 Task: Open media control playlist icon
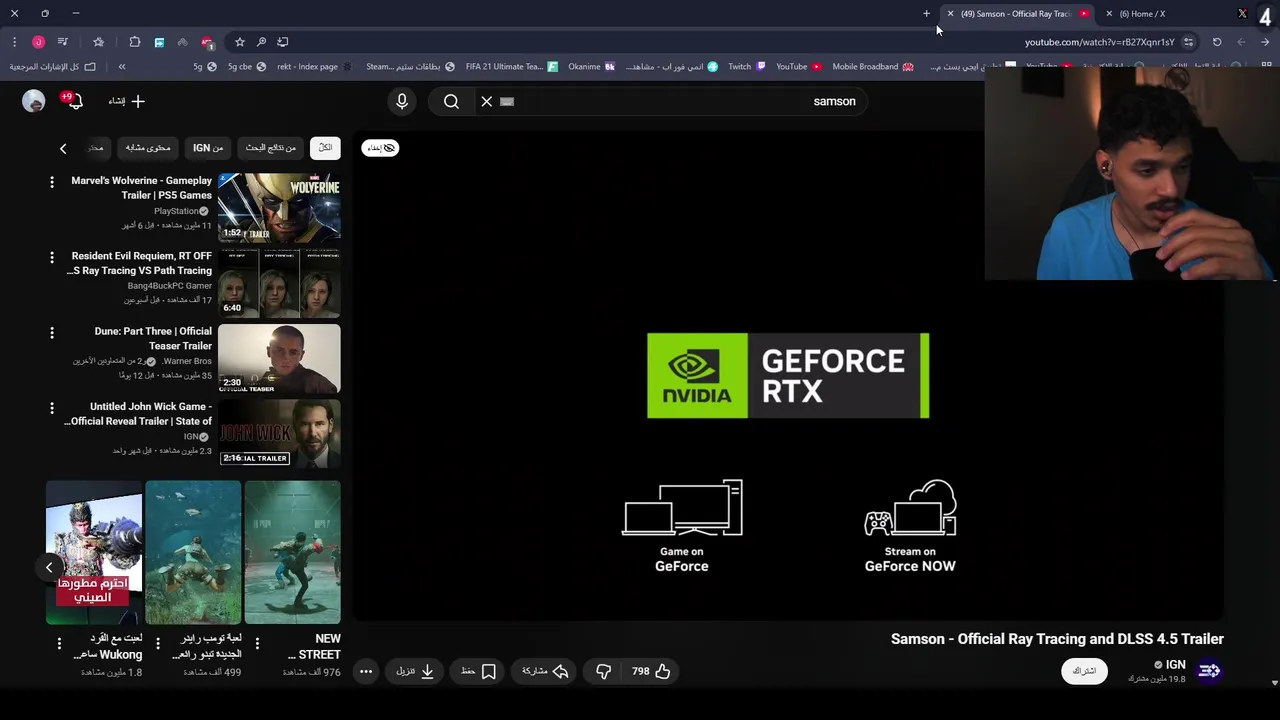(x=62, y=42)
